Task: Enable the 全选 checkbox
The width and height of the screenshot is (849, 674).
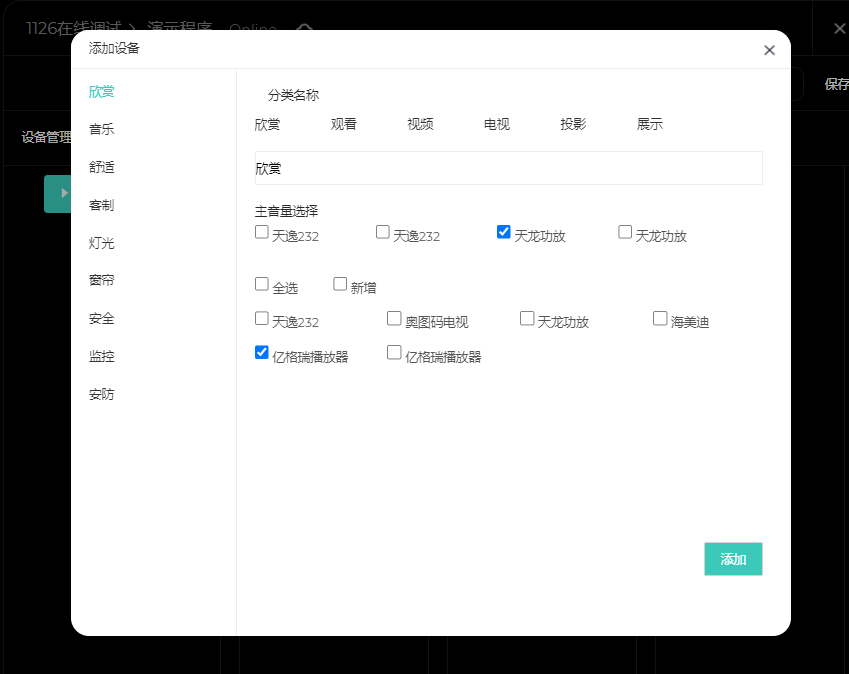Action: [x=262, y=284]
